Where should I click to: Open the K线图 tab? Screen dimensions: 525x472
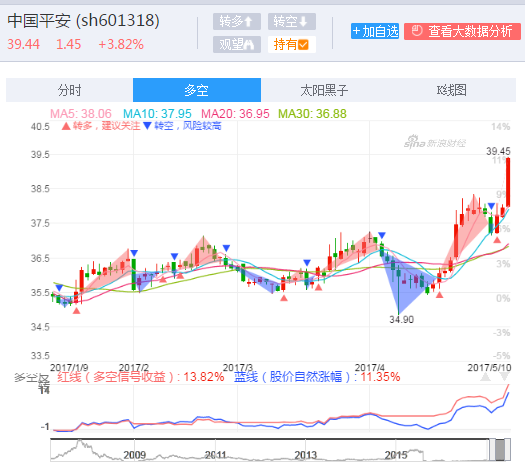click(x=451, y=90)
